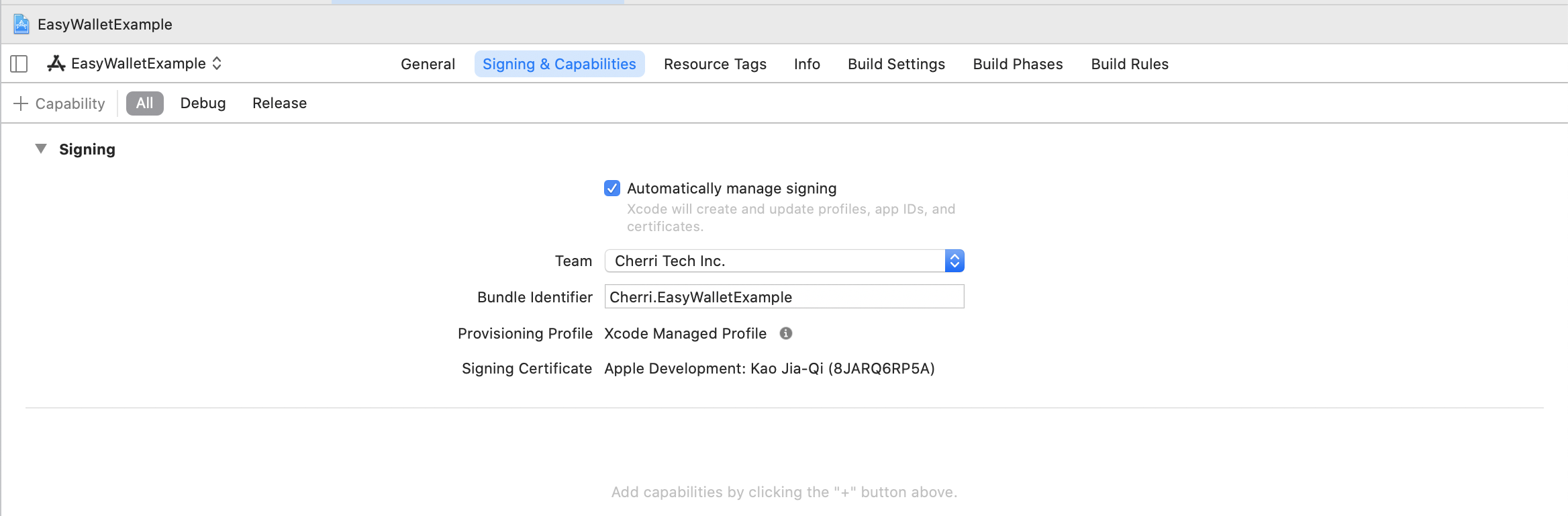Toggle the targets list sidebar icon

19,64
